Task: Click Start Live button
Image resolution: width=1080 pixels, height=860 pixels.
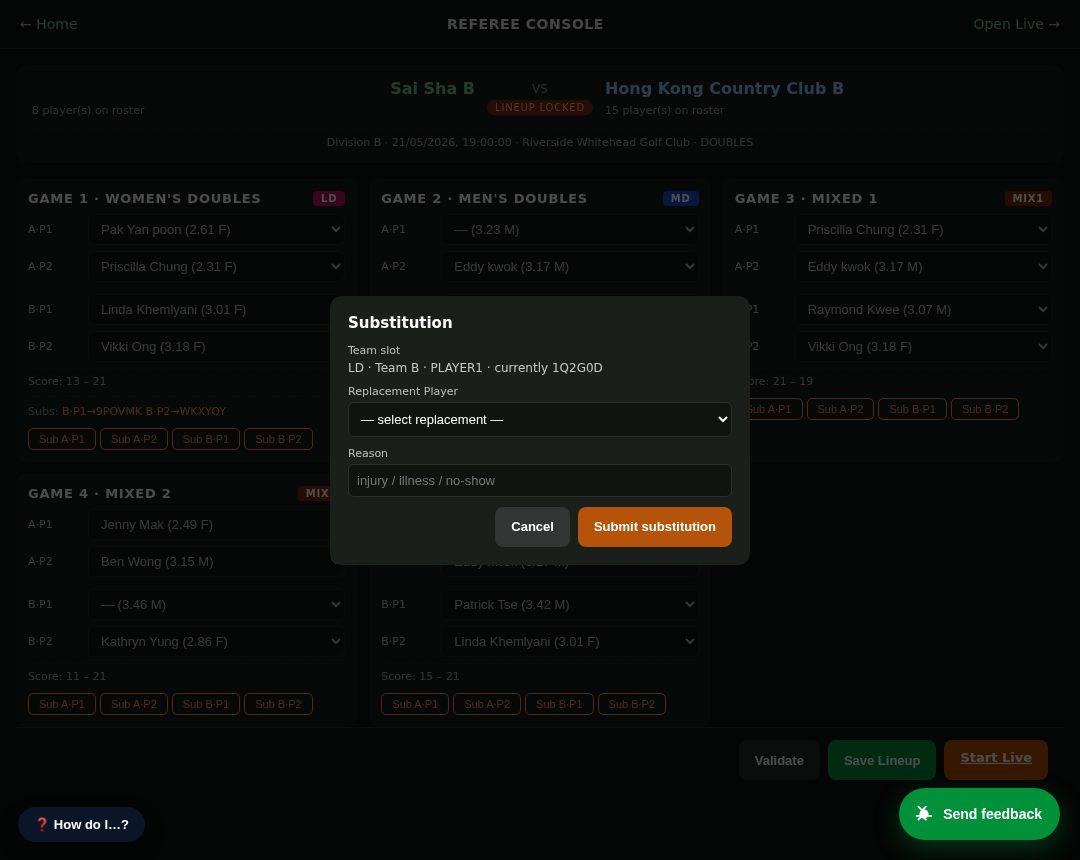Action: (x=995, y=759)
